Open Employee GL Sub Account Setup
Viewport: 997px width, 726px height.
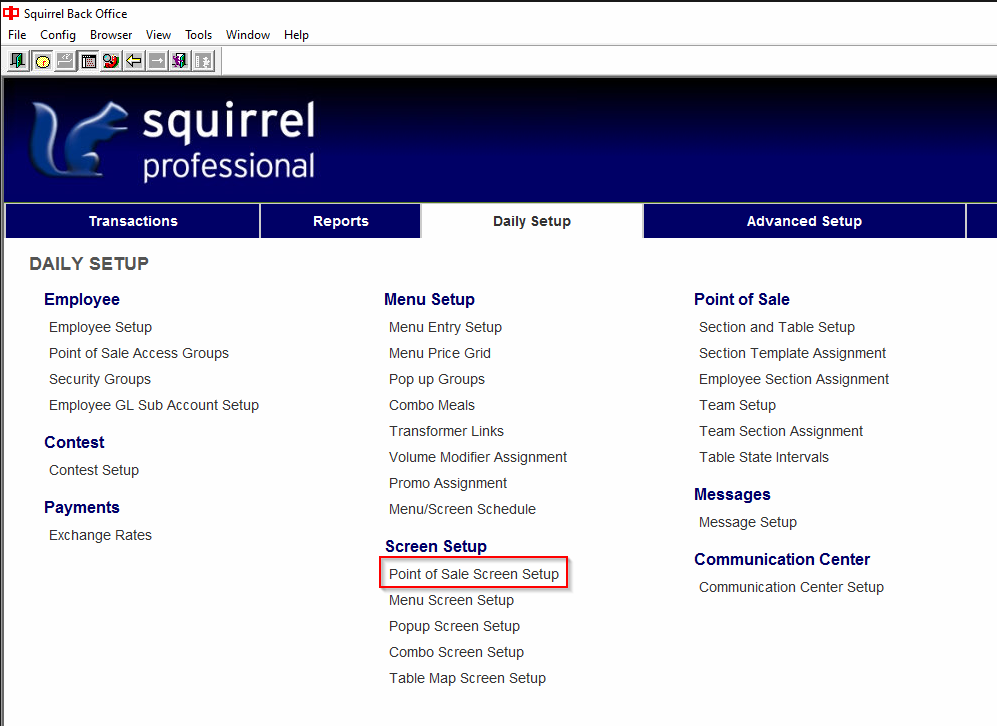click(154, 406)
